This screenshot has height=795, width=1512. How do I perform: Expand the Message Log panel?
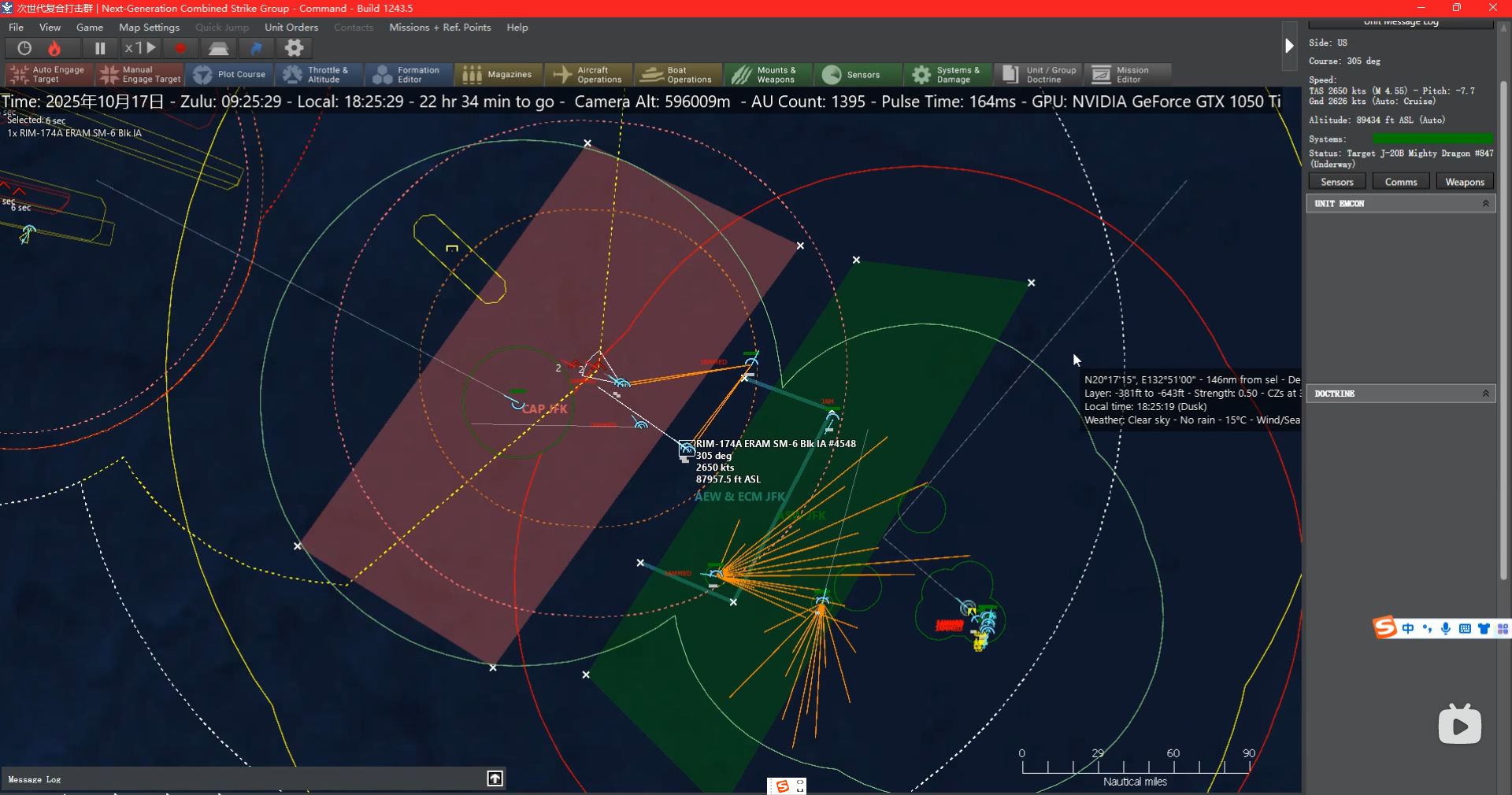[495, 778]
